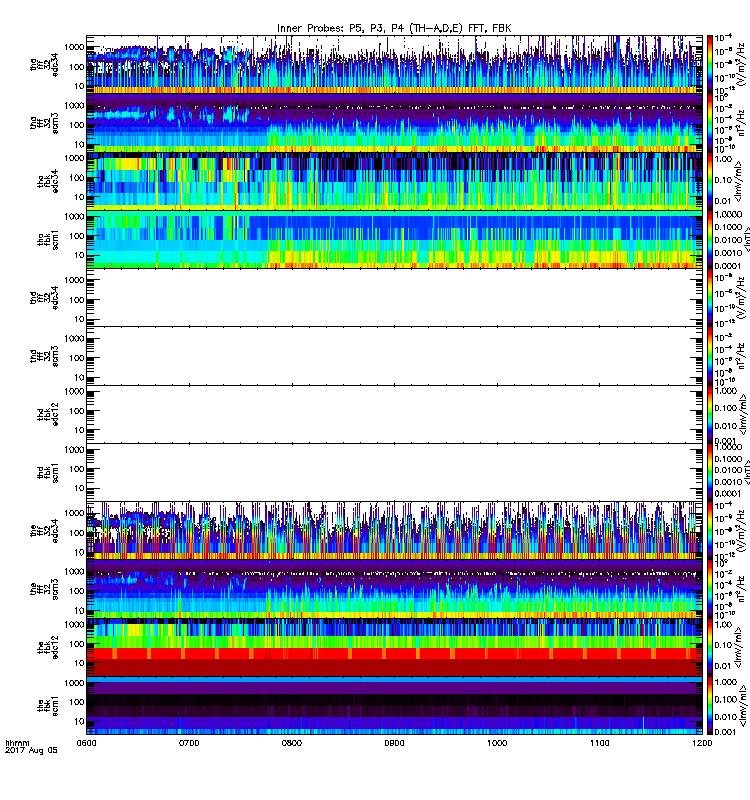Click inside the empty thd fff edc34 panel
Viewport: 750px width, 800px height.
(x=394, y=297)
